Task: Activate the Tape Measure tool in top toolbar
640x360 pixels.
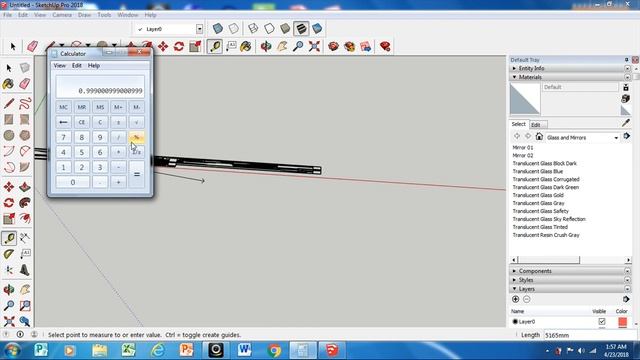Action: pyautogui.click(x=215, y=47)
